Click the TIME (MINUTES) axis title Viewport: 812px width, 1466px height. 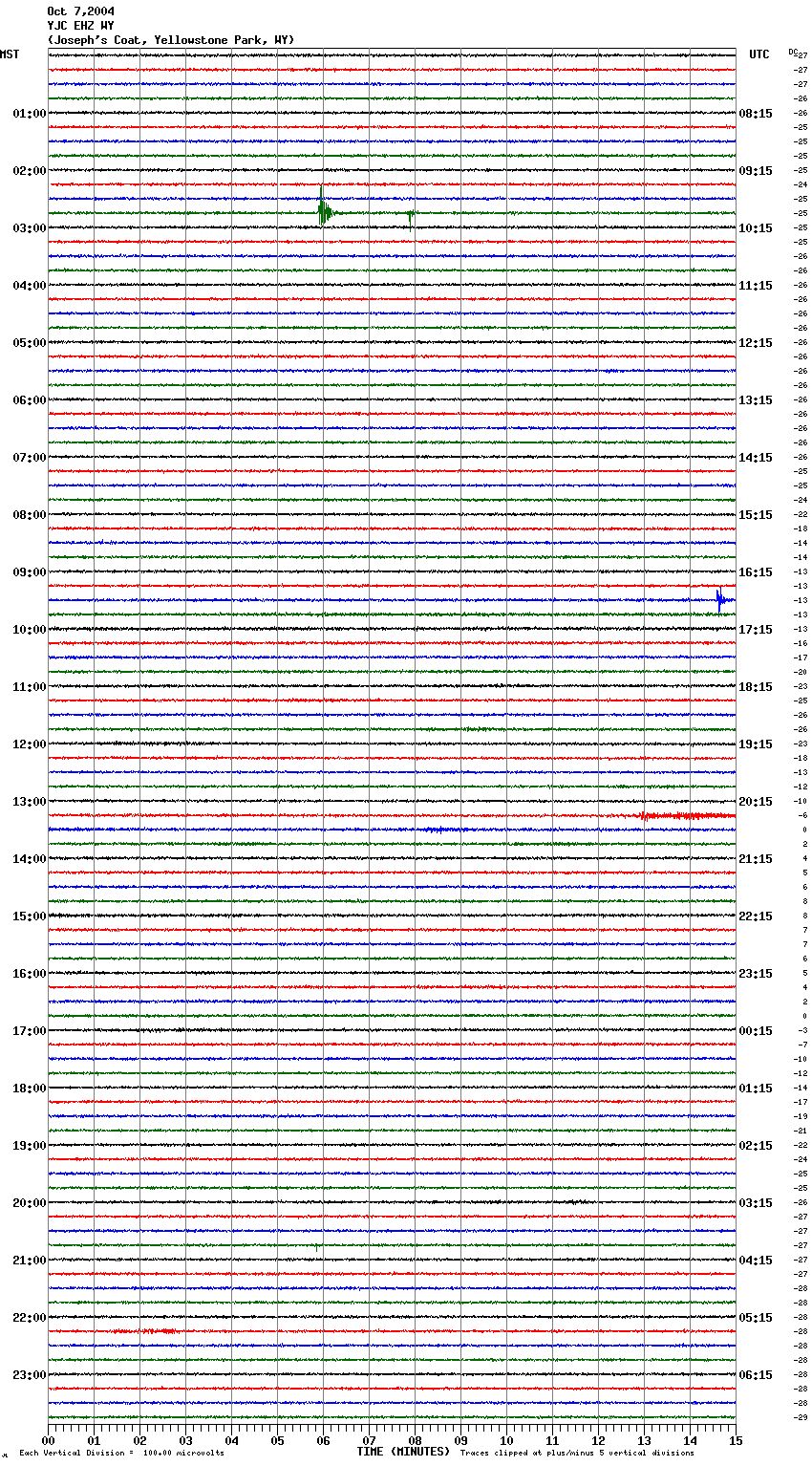403,1452
